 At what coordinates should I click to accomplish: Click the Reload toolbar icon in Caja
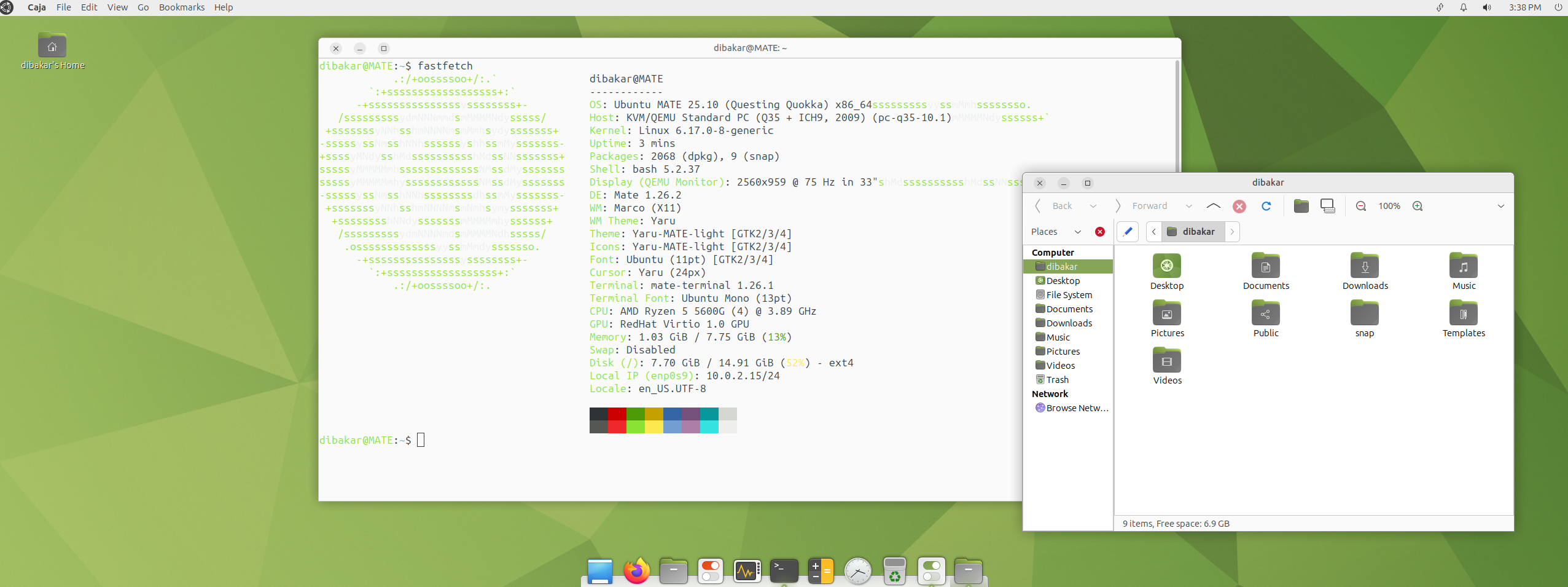click(x=1266, y=206)
